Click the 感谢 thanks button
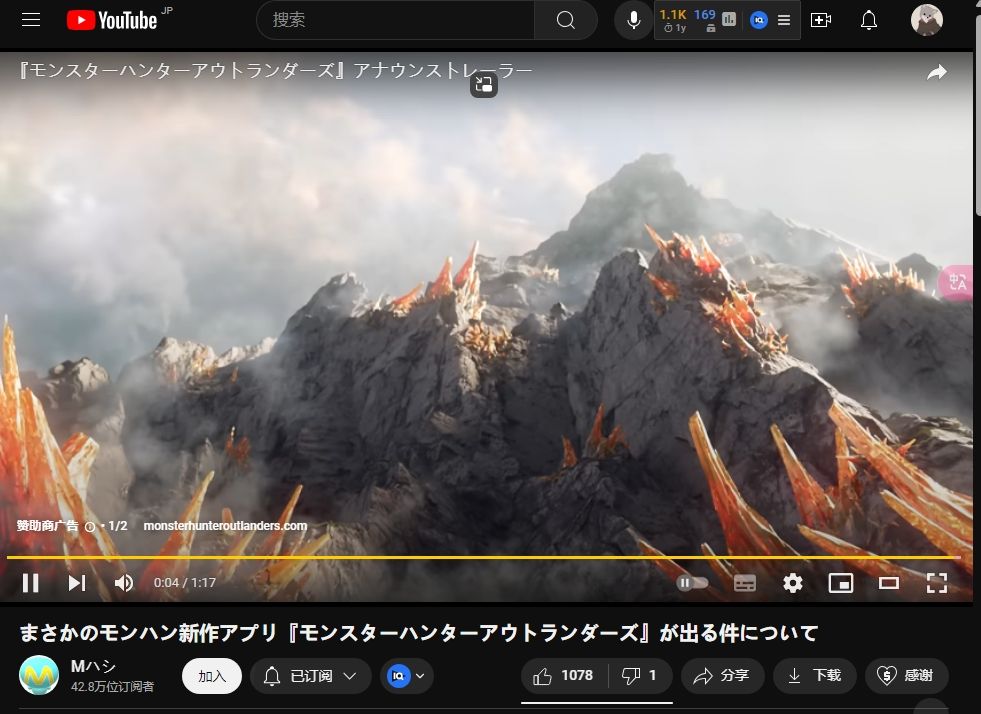The height and width of the screenshot is (714, 981). (907, 676)
